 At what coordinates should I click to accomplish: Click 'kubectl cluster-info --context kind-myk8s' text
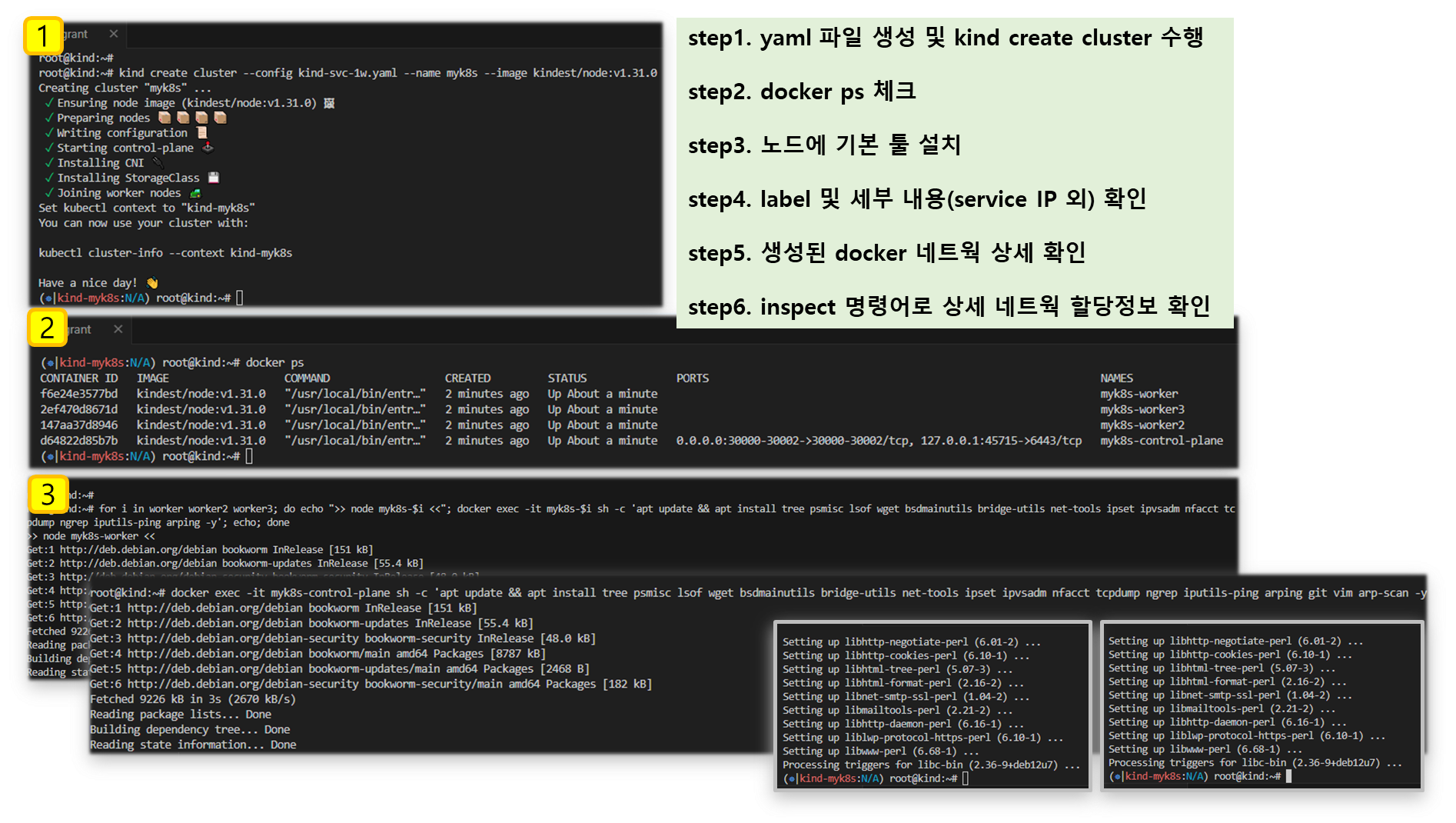coord(165,253)
